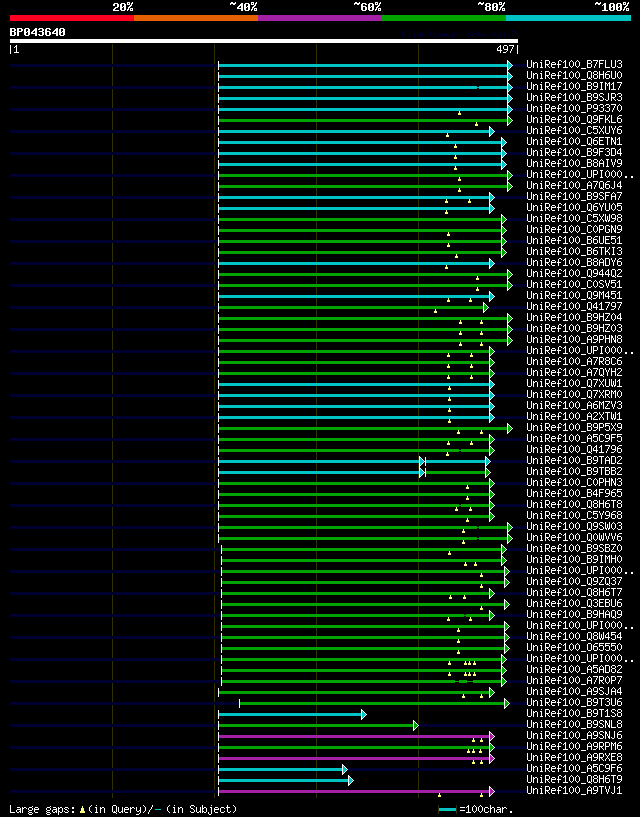Click the red 20% identity color segment

pyautogui.click(x=72, y=18)
